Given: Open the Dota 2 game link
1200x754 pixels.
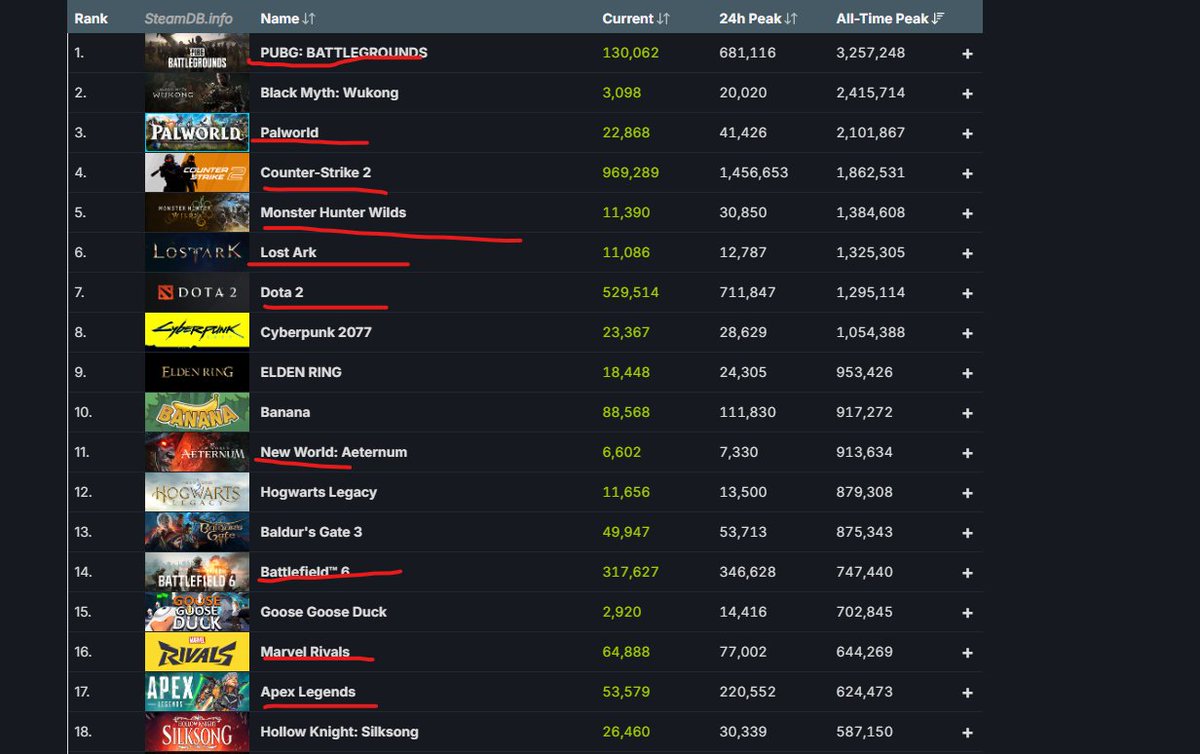Looking at the screenshot, I should [x=282, y=292].
